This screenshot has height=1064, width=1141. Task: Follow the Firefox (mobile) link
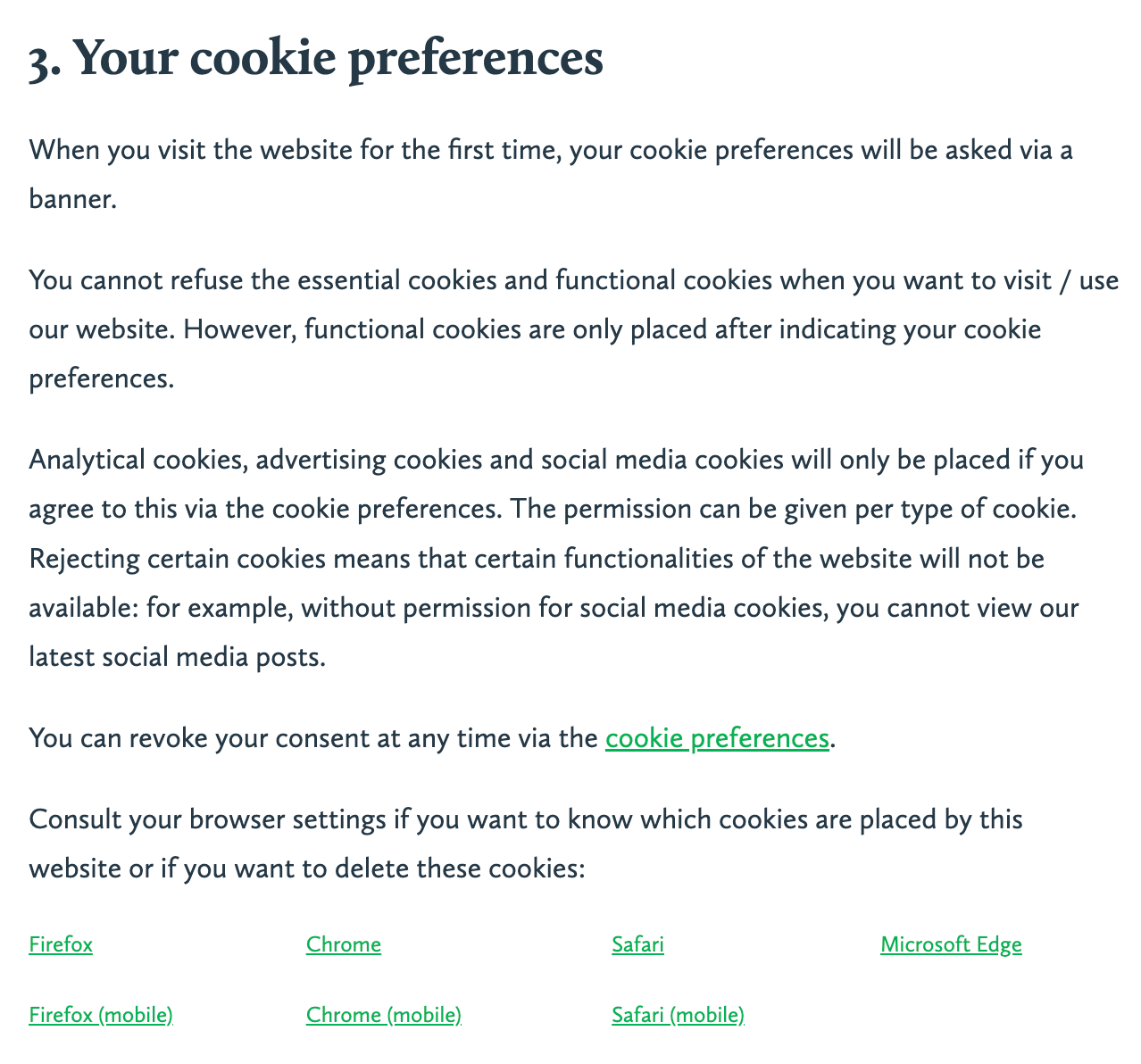tap(101, 1015)
